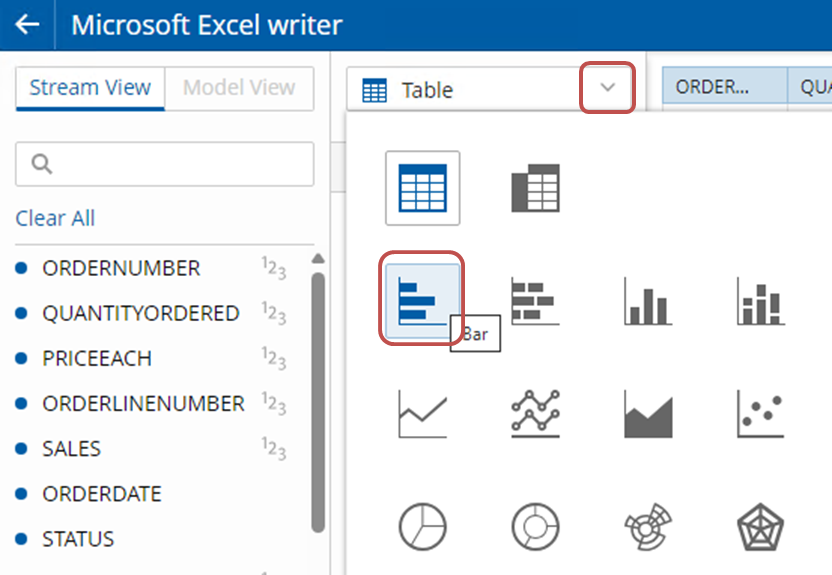Choose the stacked bar chart icon
The width and height of the screenshot is (832, 575).
coord(535,301)
